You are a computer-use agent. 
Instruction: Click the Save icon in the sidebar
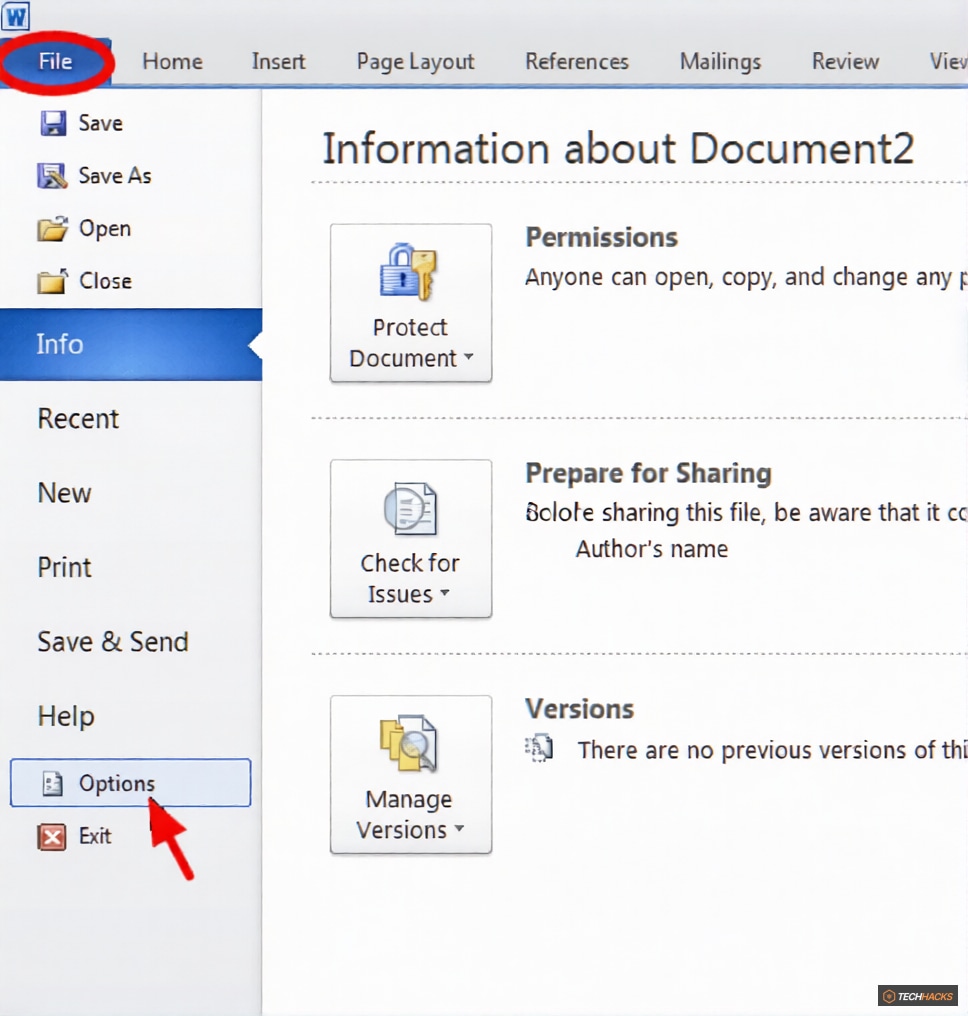(x=54, y=122)
